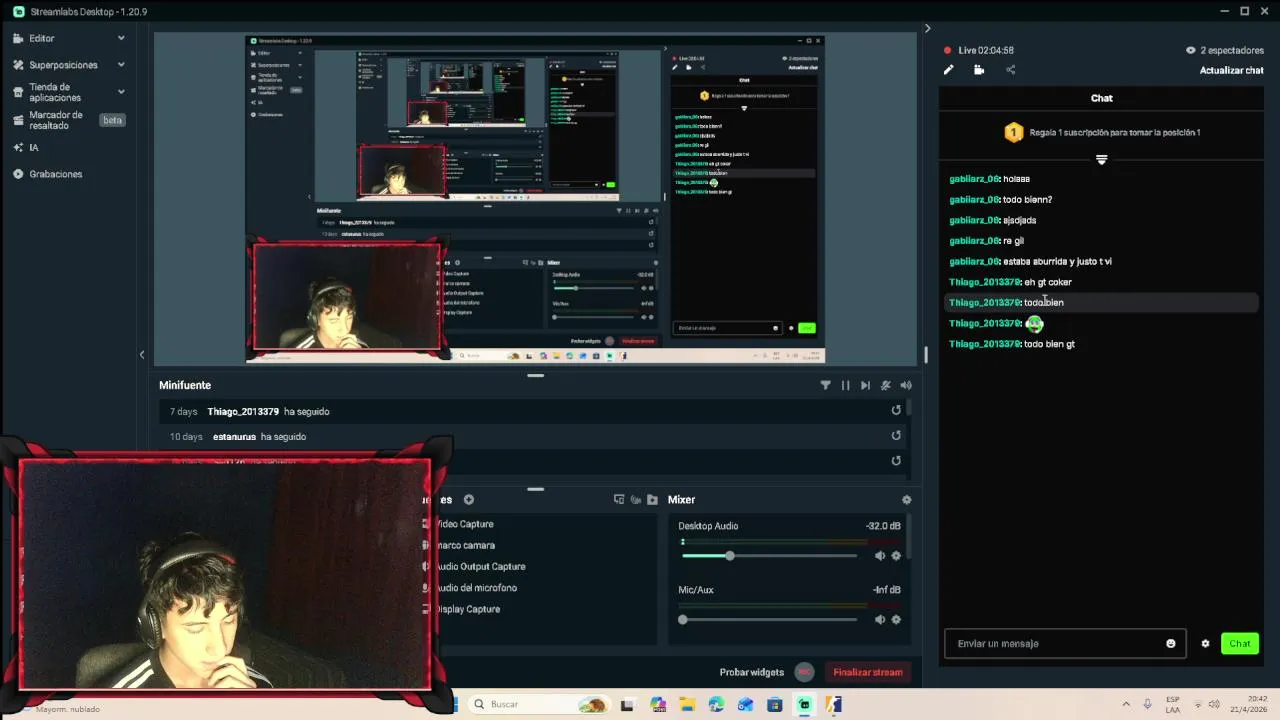
Task: Mute Desktop Audio
Action: point(880,556)
